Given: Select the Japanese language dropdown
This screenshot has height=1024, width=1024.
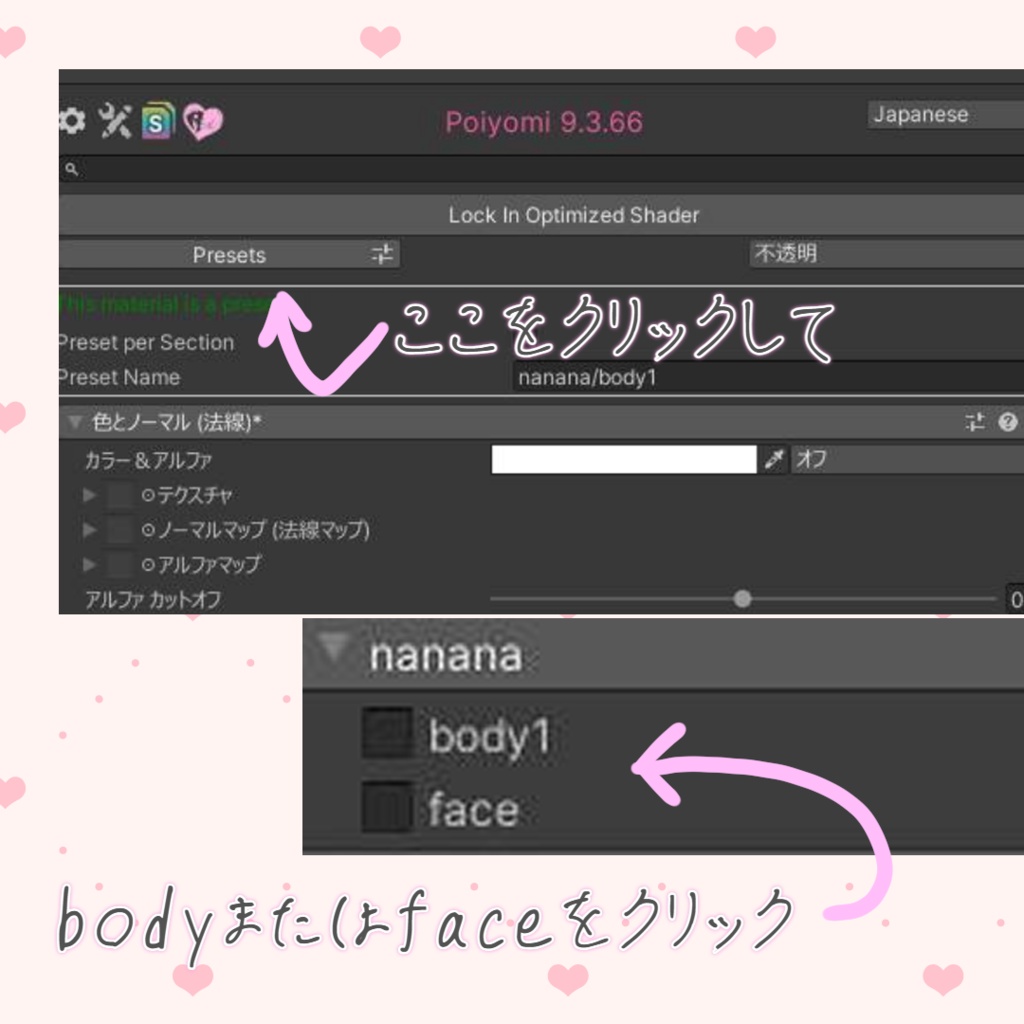Looking at the screenshot, I should pyautogui.click(x=945, y=115).
